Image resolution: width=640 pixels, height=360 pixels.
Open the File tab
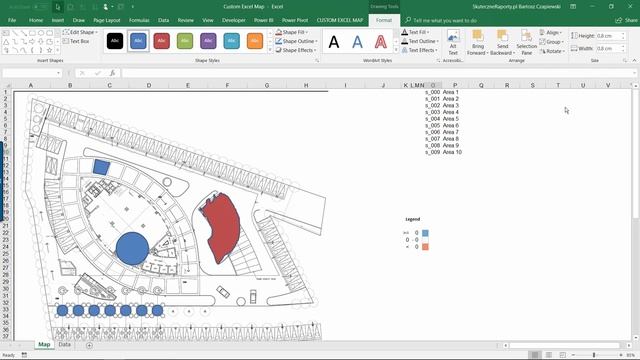12,20
